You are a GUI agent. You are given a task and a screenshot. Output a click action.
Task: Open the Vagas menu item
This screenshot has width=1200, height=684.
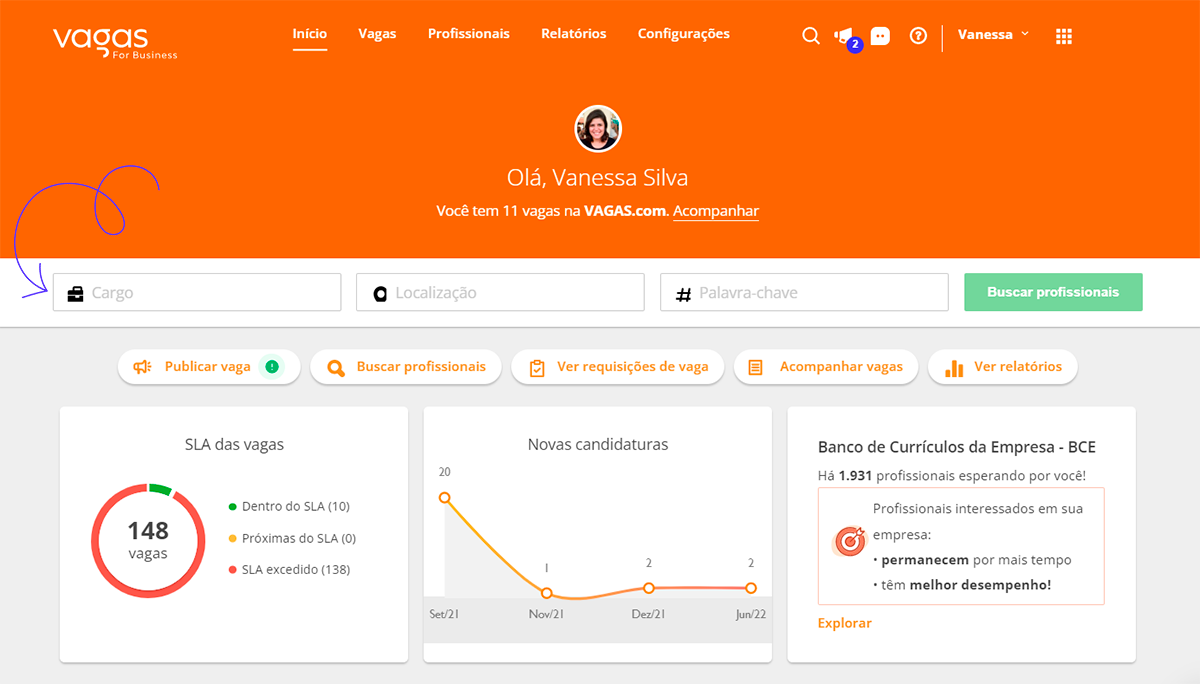coord(377,34)
